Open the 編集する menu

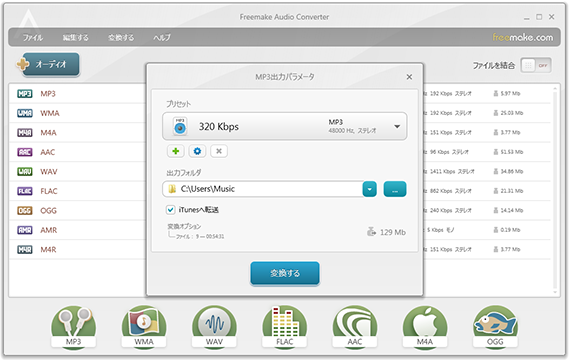(x=75, y=37)
